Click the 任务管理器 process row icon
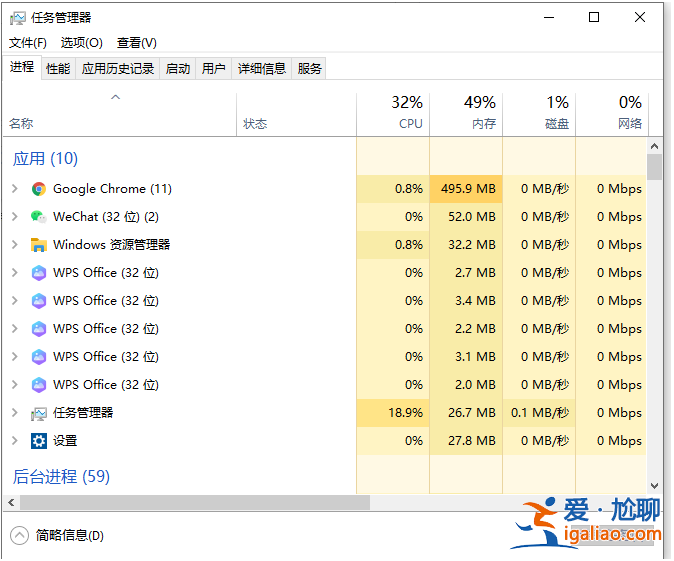The height and width of the screenshot is (561, 674). coord(39,414)
